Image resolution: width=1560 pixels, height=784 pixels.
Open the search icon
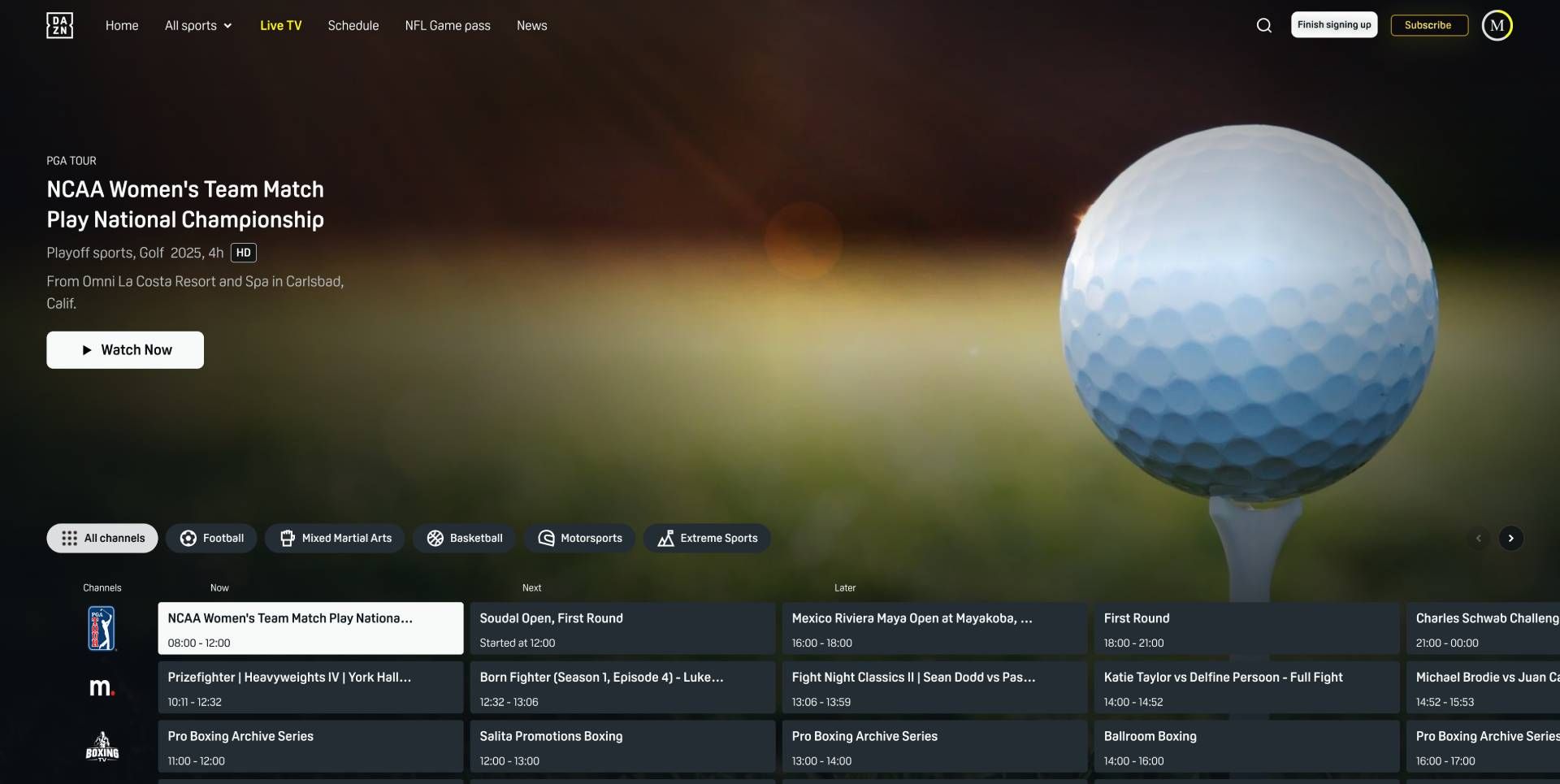click(1264, 25)
